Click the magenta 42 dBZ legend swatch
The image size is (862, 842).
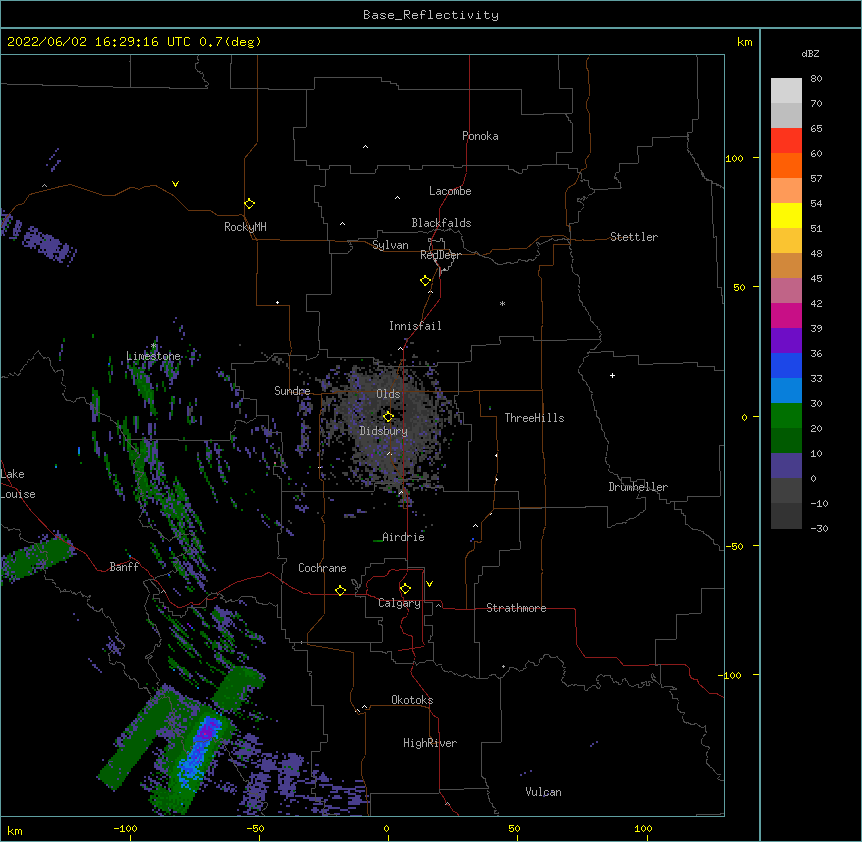coord(786,315)
